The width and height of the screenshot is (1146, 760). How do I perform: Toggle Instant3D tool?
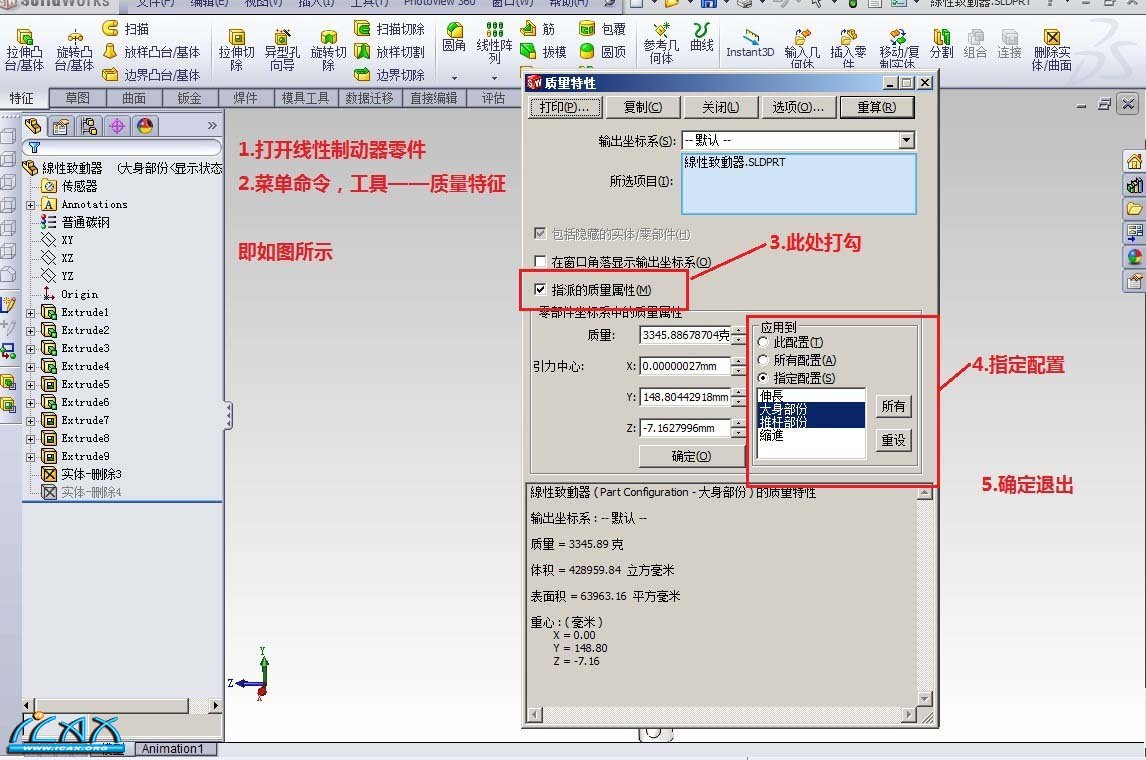pyautogui.click(x=750, y=42)
